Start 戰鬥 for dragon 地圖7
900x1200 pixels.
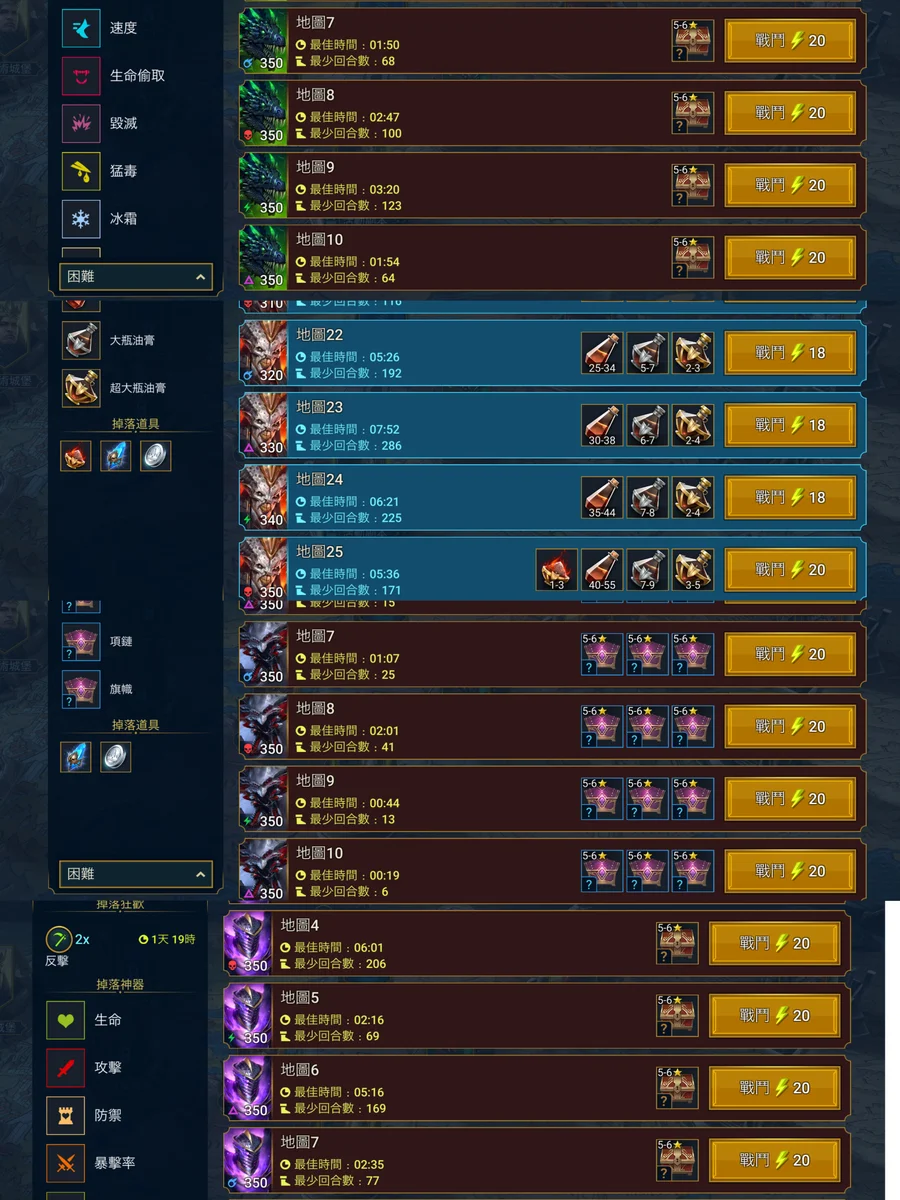pos(790,41)
